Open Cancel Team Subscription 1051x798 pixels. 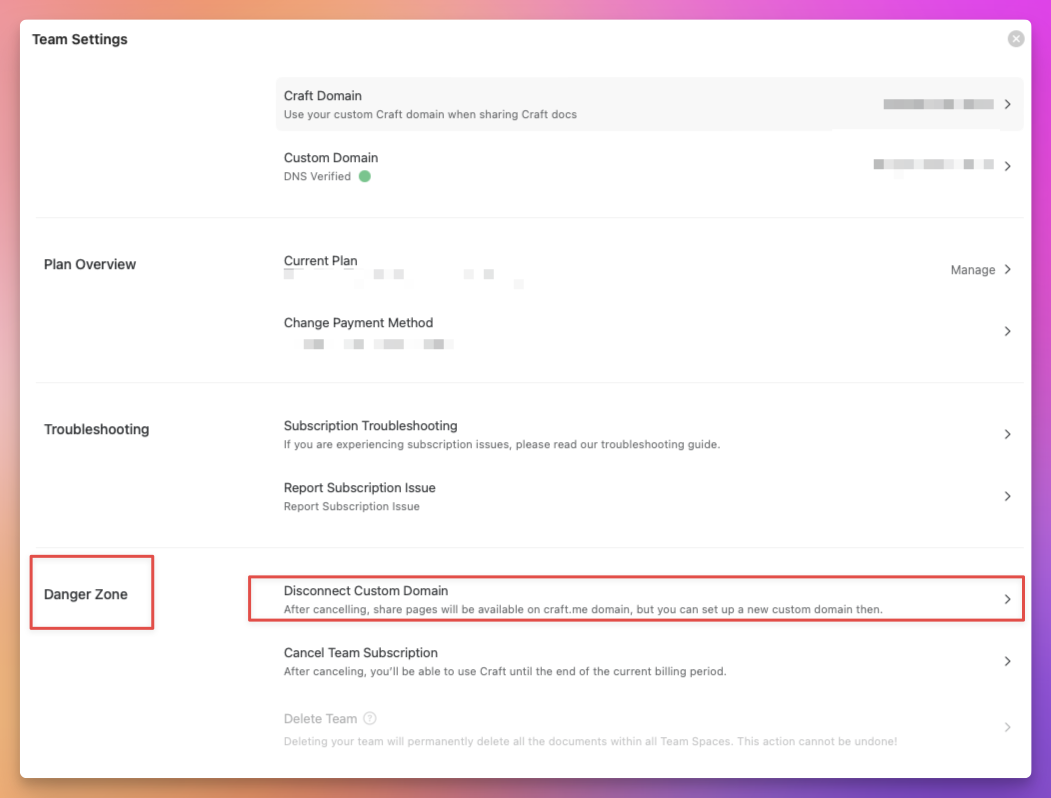click(360, 652)
